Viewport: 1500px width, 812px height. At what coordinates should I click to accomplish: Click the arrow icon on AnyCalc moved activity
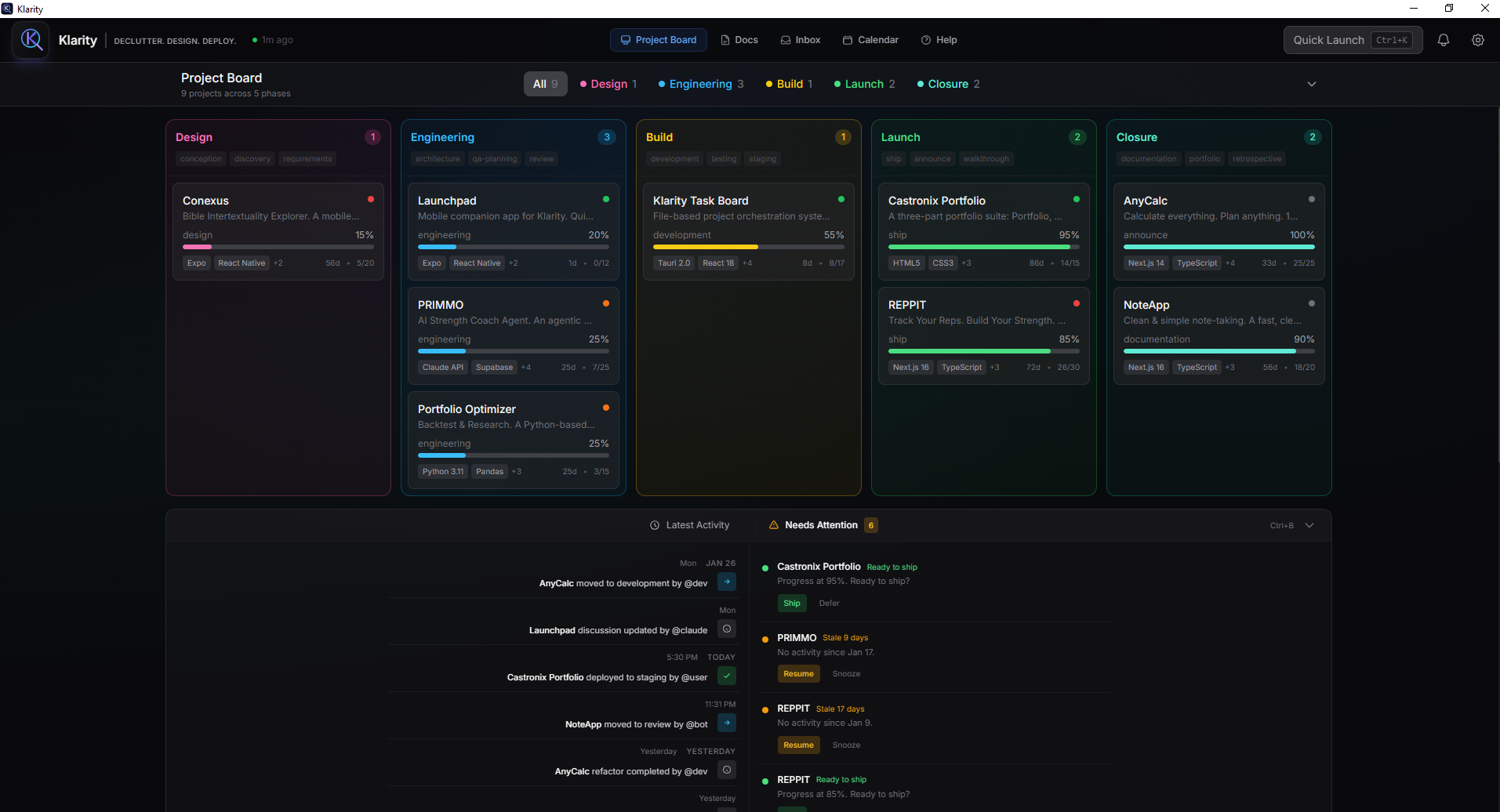pyautogui.click(x=727, y=582)
